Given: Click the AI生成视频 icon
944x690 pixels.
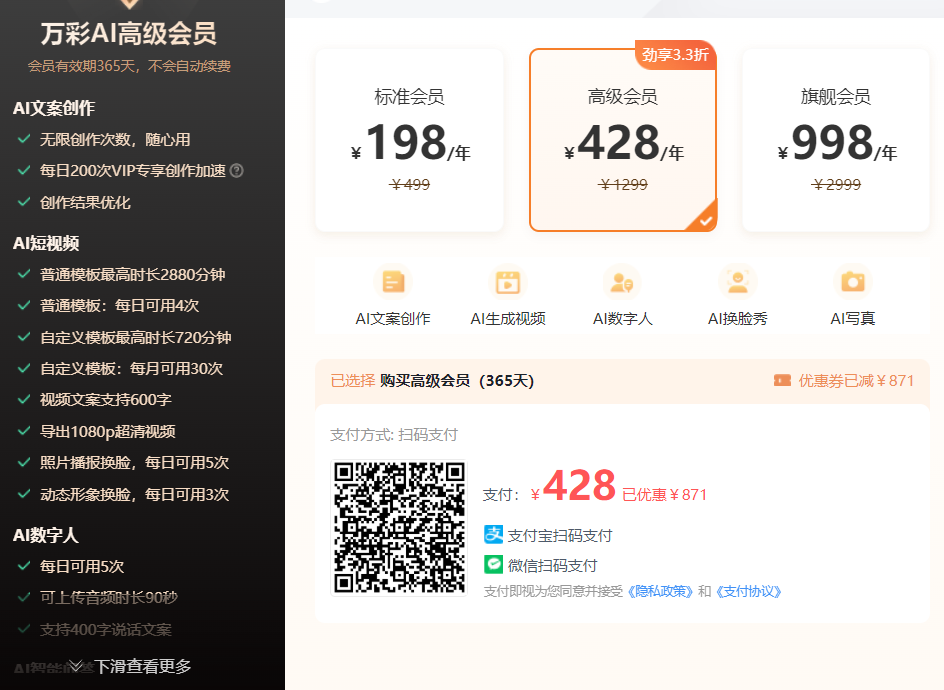Looking at the screenshot, I should click(x=508, y=282).
